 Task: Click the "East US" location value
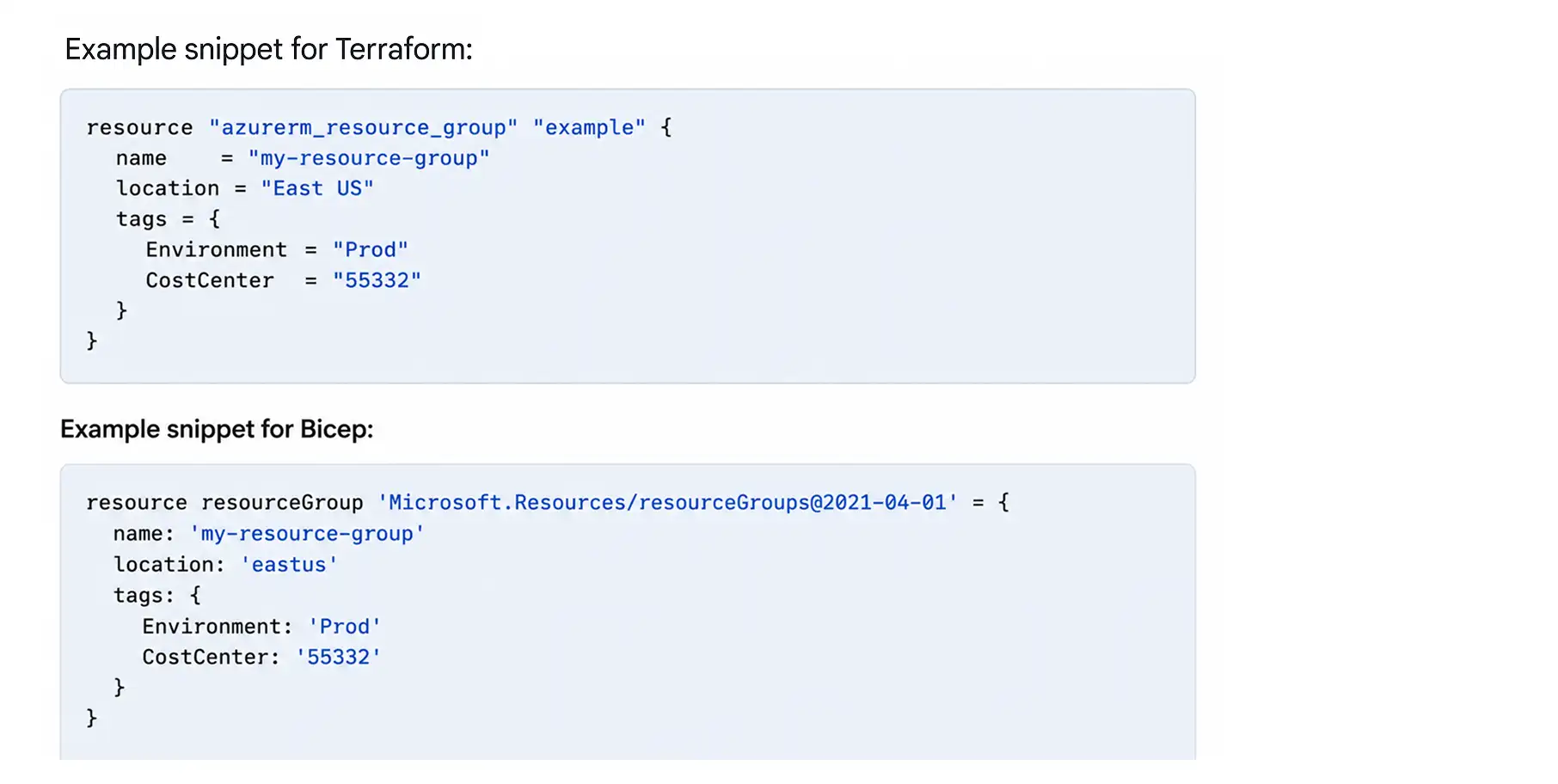(317, 188)
